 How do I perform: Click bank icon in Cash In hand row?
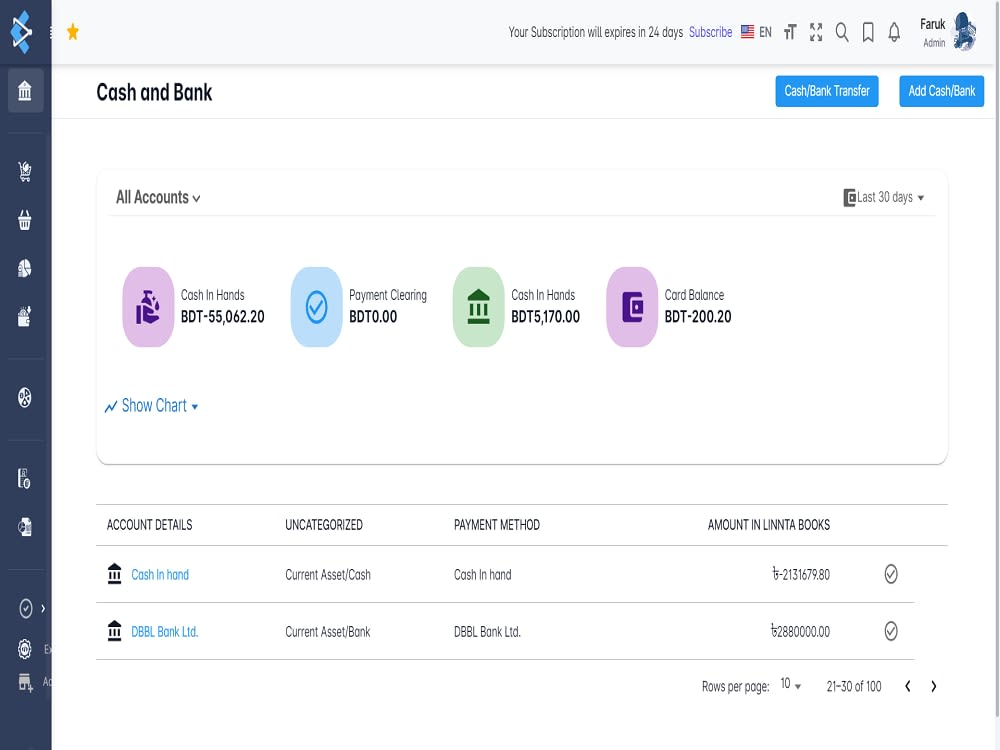point(115,574)
